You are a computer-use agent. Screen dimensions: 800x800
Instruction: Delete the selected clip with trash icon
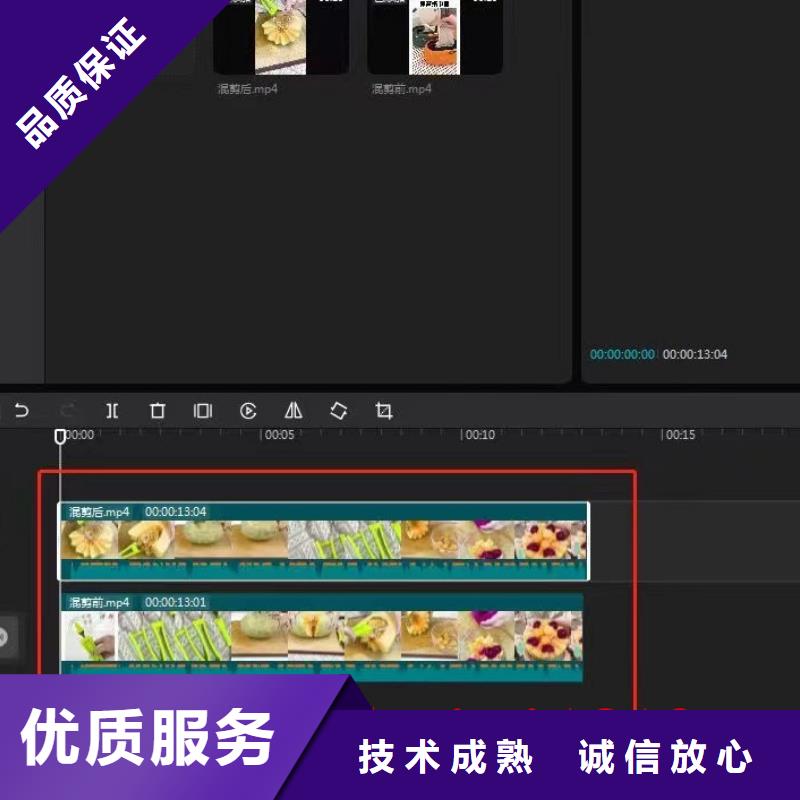pyautogui.click(x=157, y=411)
